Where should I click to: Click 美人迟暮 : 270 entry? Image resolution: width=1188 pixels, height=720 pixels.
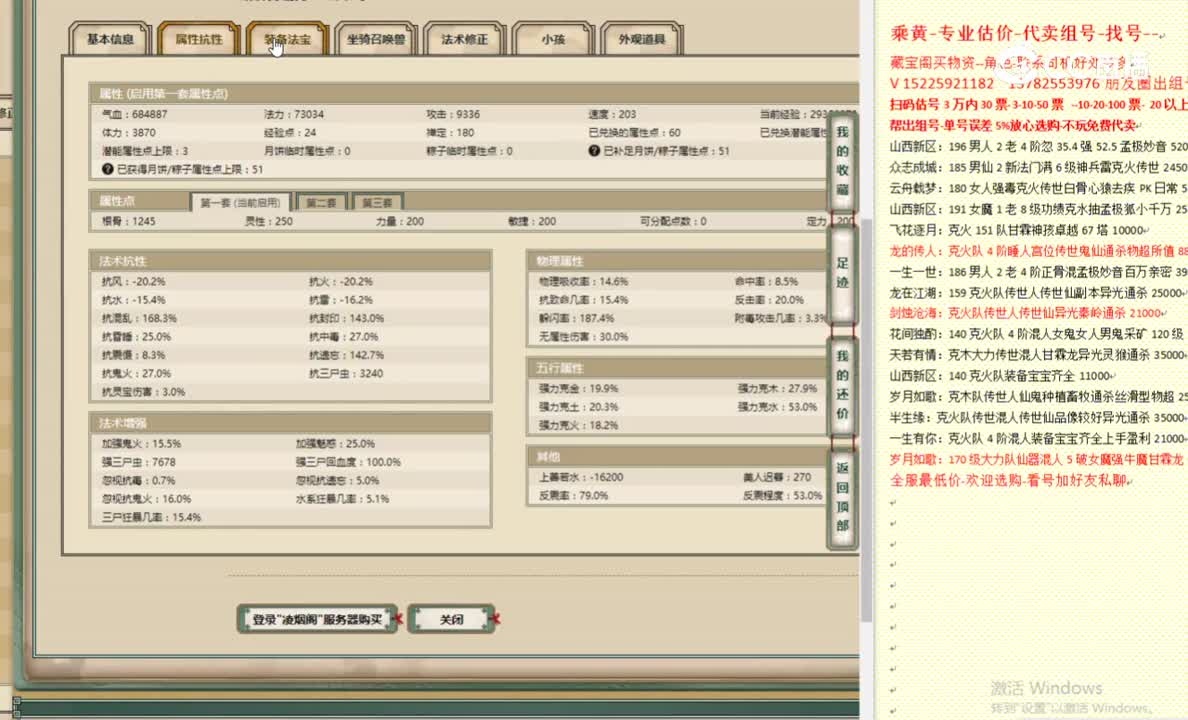tap(777, 477)
